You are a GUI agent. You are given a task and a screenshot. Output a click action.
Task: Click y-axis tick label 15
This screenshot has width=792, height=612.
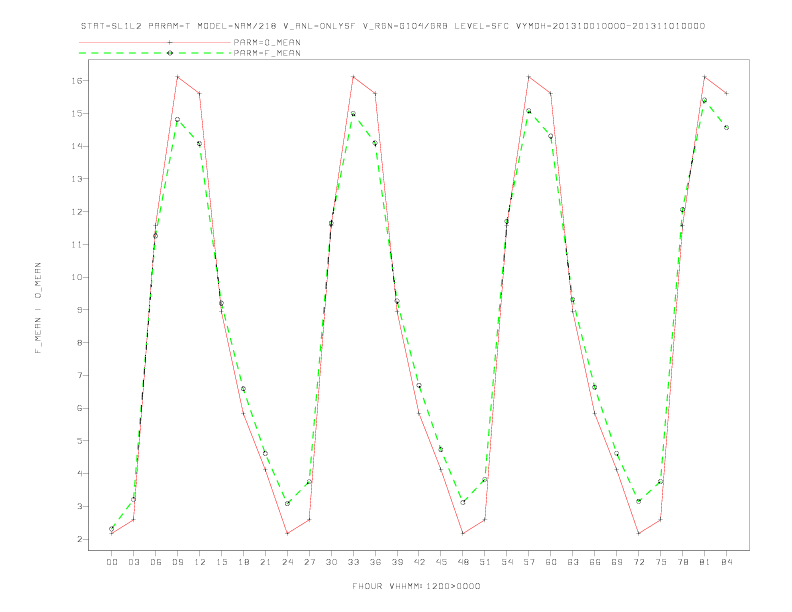[x=76, y=114]
